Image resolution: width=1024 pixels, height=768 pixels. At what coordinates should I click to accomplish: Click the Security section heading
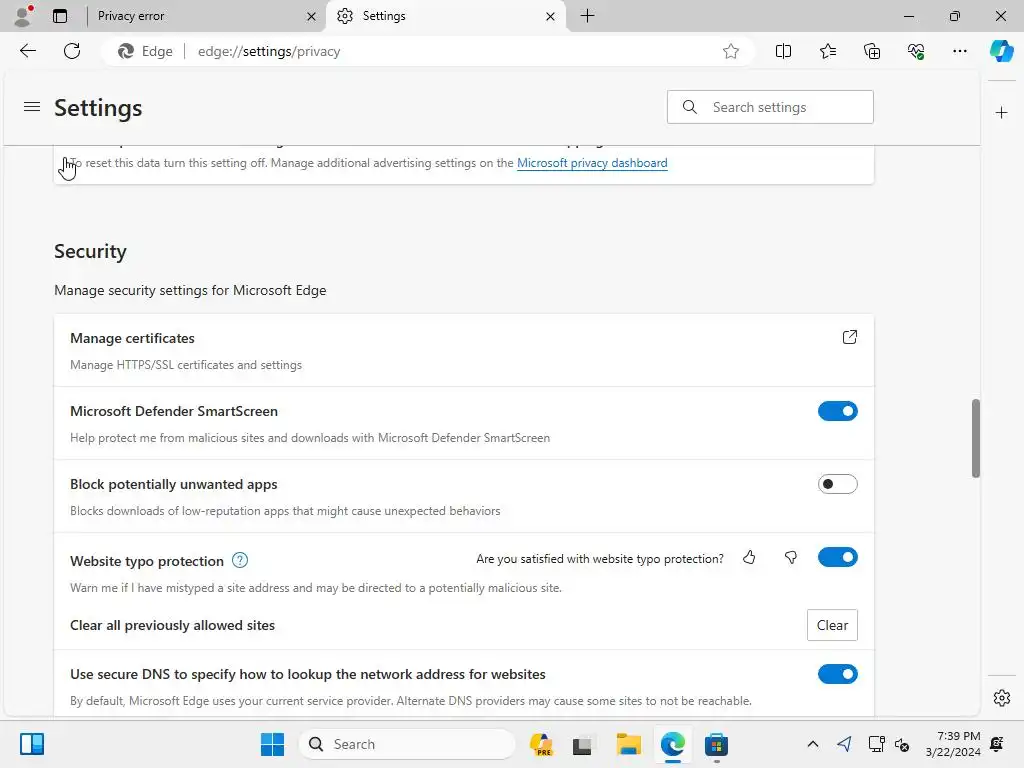coord(90,251)
